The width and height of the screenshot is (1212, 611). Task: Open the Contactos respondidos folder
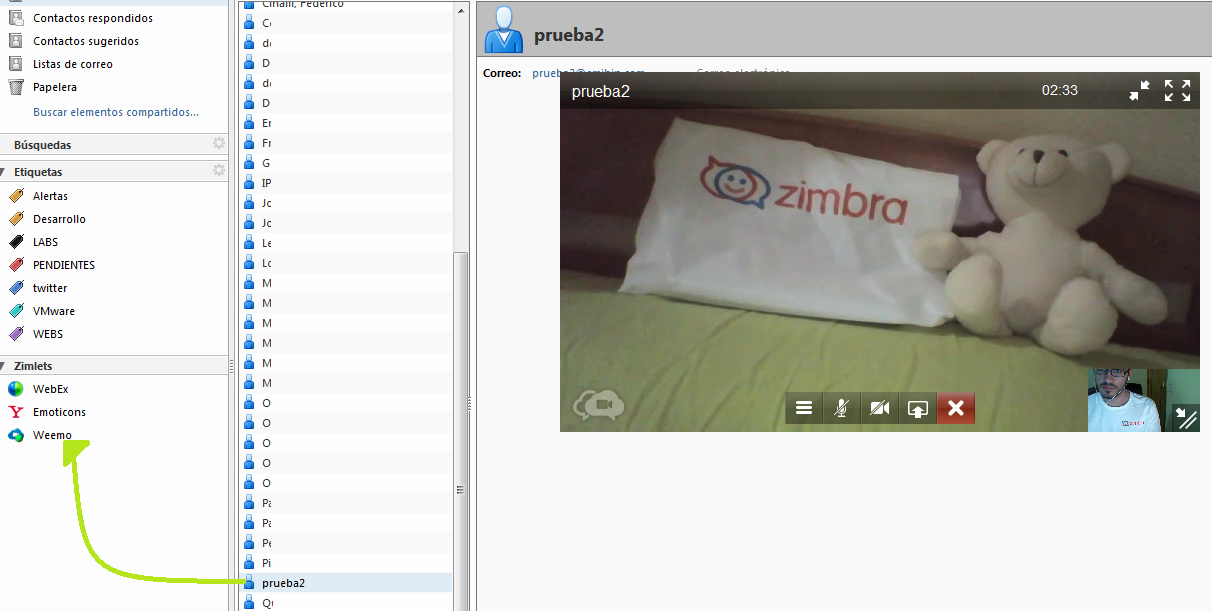point(93,18)
